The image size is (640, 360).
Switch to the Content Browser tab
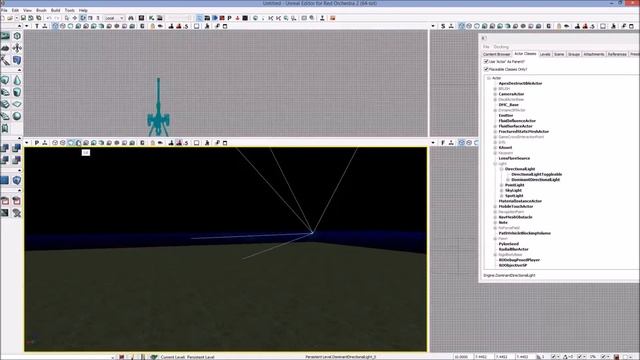pos(496,54)
